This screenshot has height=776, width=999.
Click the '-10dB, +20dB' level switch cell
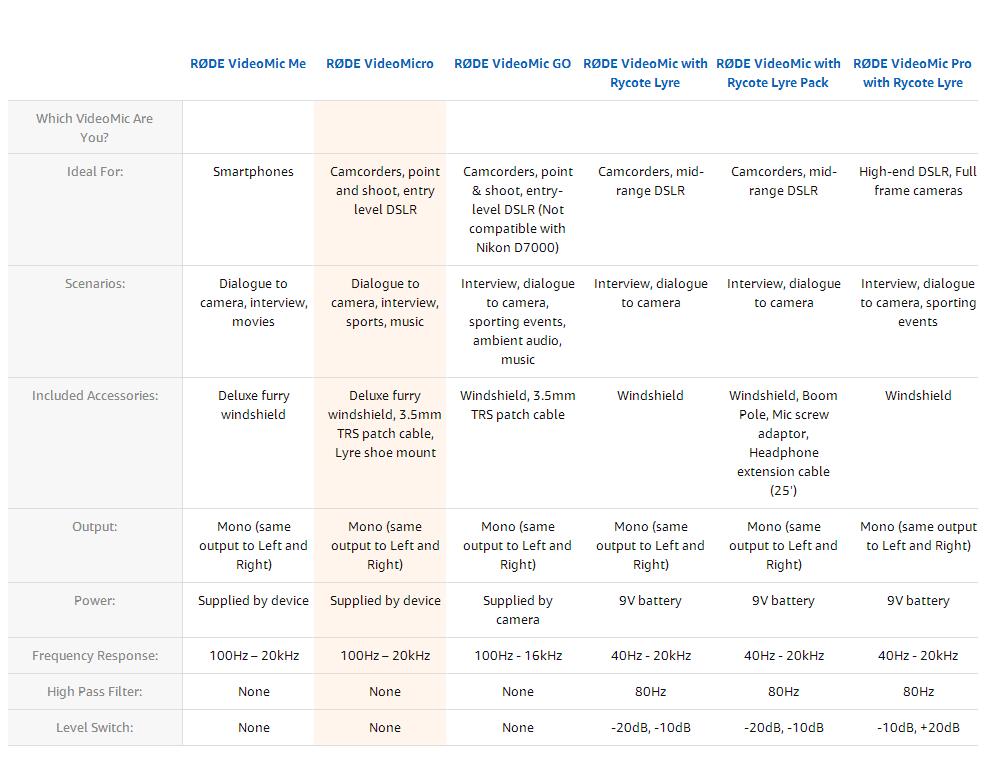[x=918, y=728]
